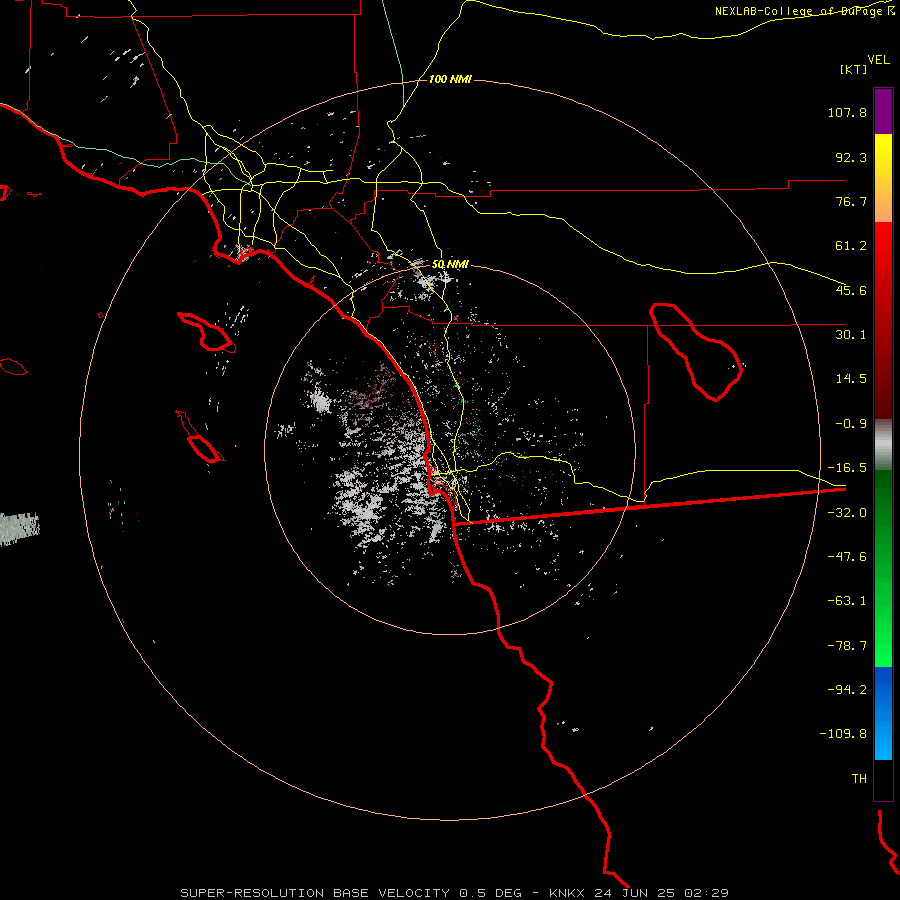Click the 100 NMI range ring label
Screen dimensions: 900x900
pyautogui.click(x=450, y=79)
